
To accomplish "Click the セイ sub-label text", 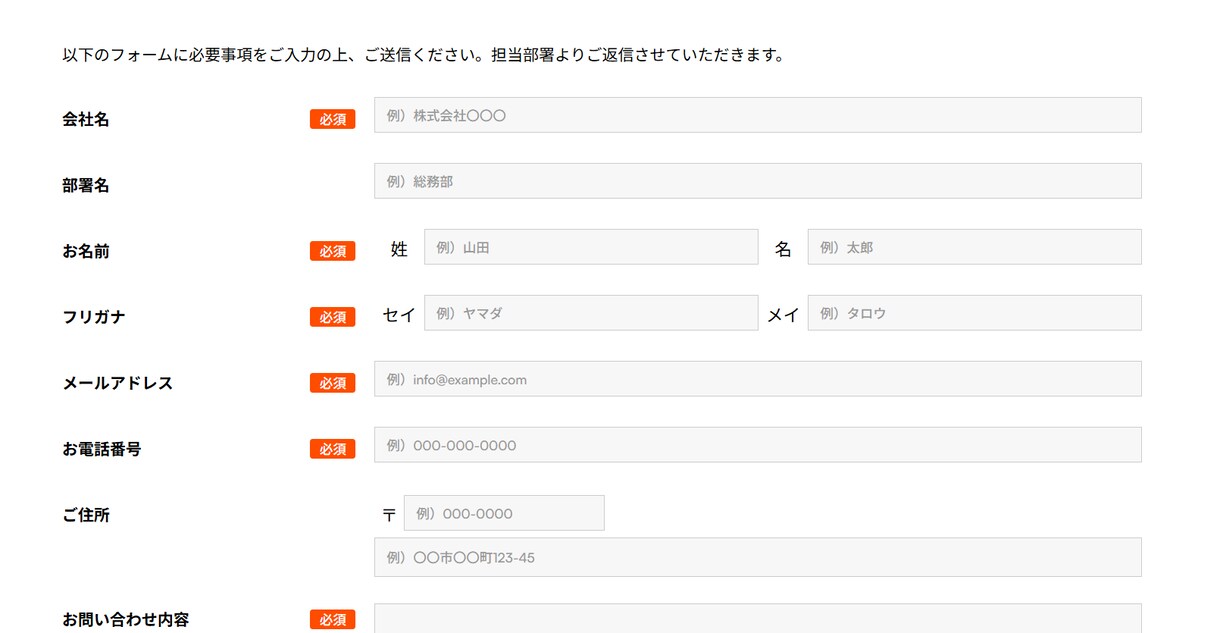I will [399, 315].
